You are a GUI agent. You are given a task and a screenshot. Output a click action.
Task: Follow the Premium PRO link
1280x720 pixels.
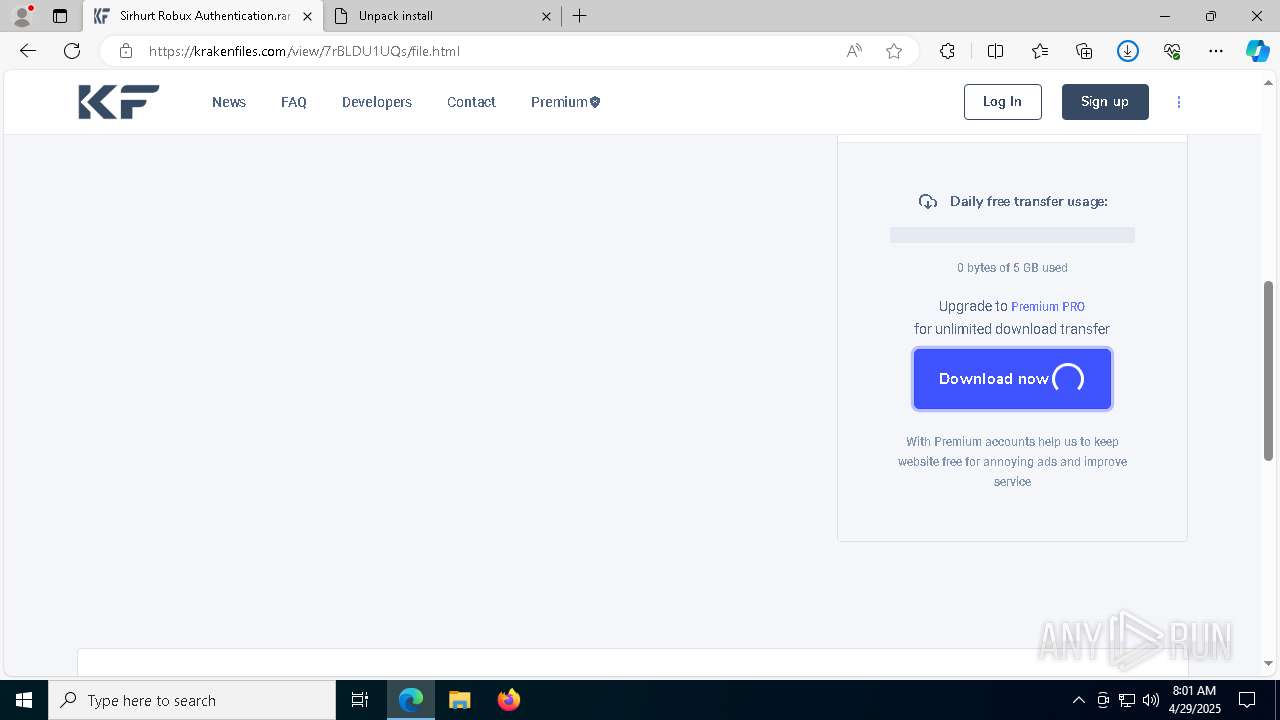pyautogui.click(x=1048, y=307)
